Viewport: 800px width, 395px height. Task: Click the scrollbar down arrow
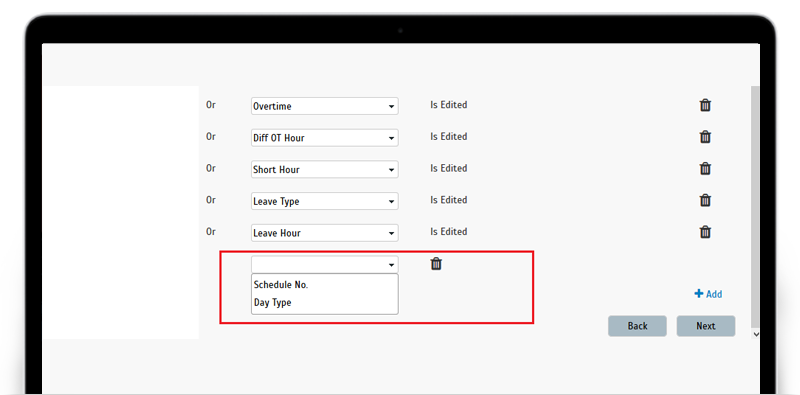[756, 334]
